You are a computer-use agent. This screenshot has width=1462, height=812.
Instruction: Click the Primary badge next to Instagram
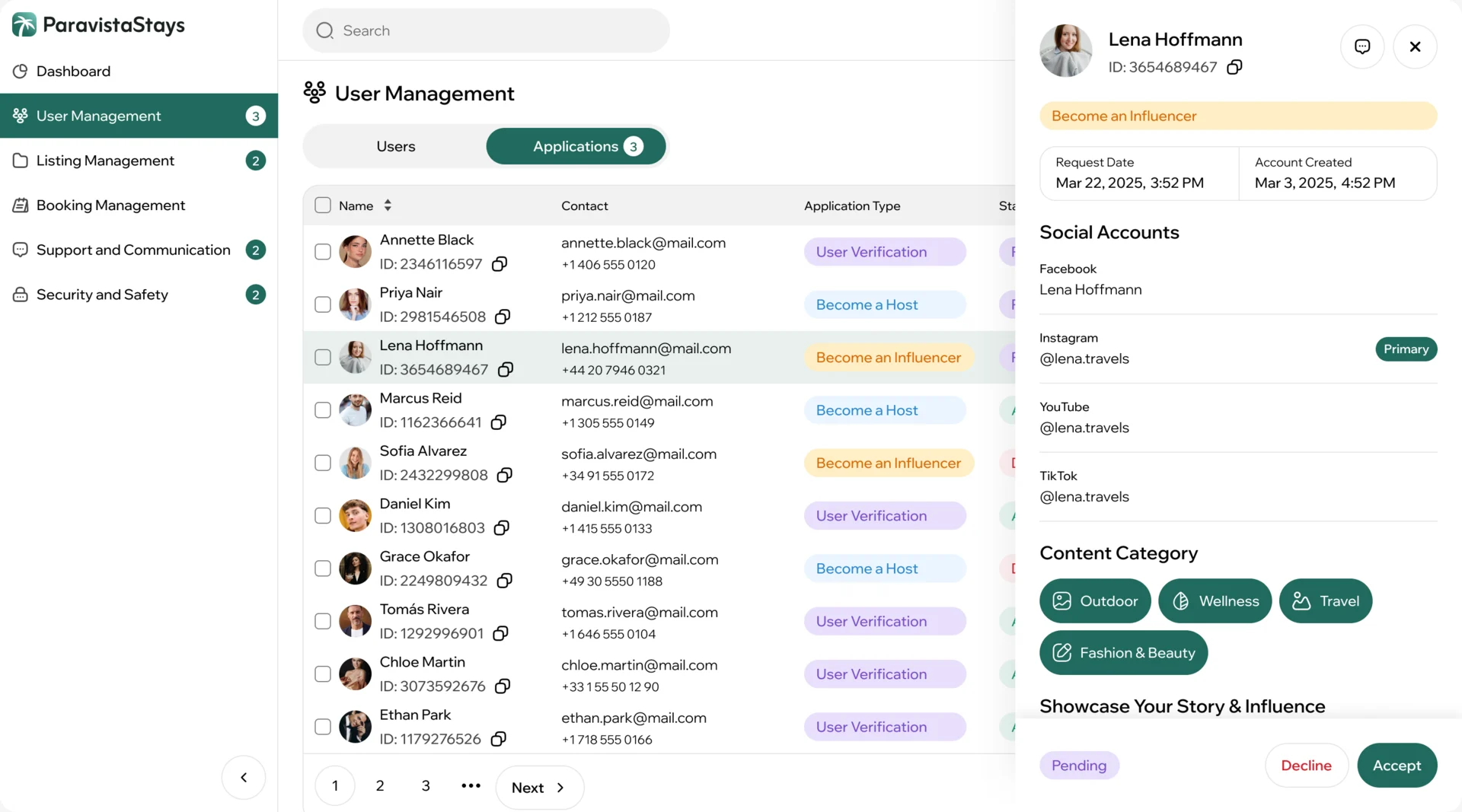[1406, 349]
